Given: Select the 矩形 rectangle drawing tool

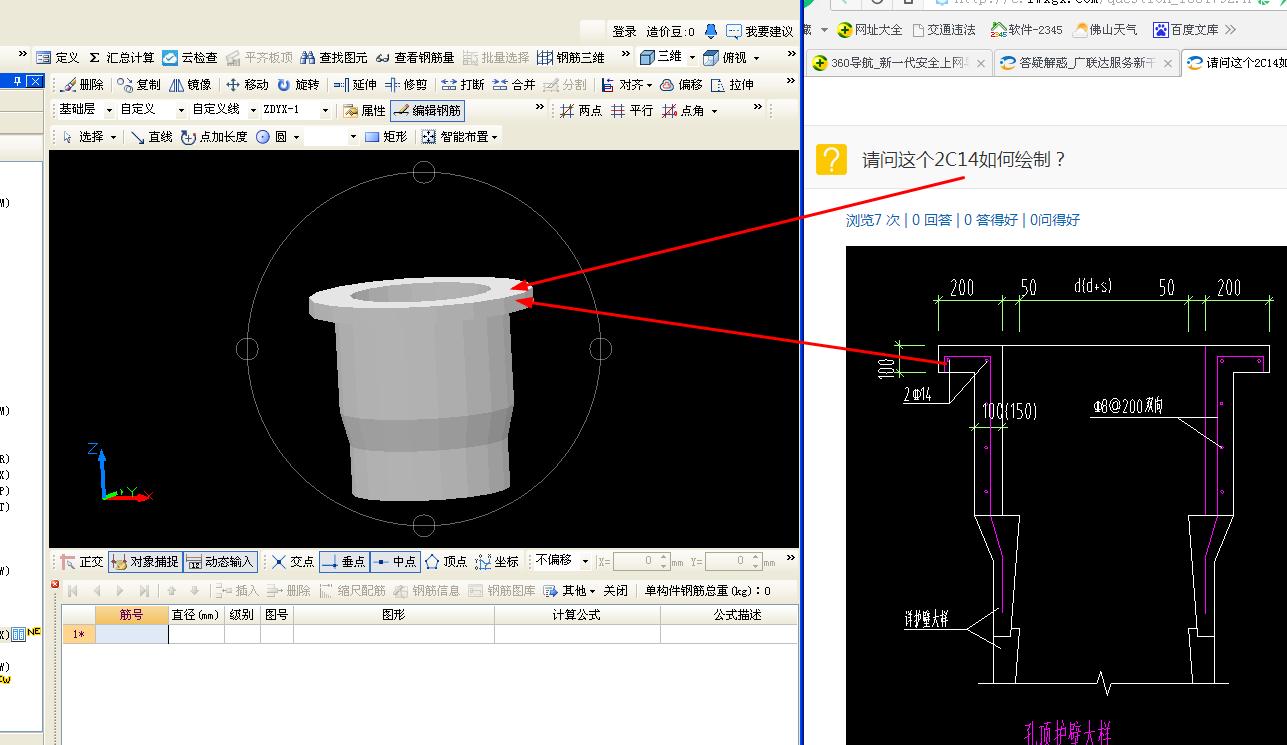Looking at the screenshot, I should (x=386, y=137).
